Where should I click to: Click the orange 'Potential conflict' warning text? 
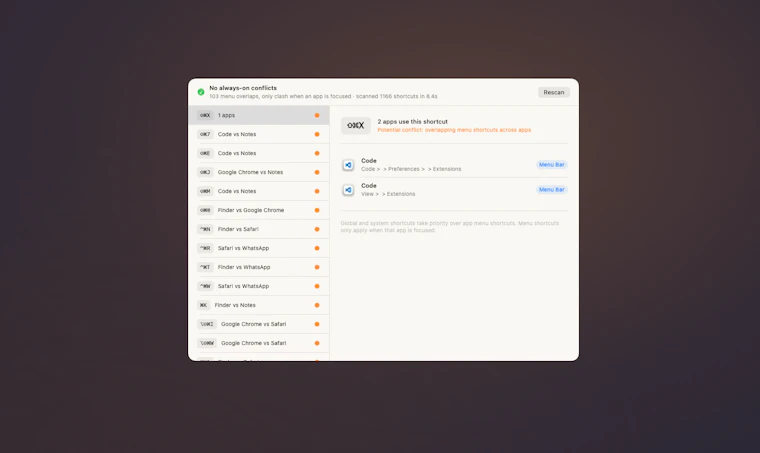tap(454, 130)
